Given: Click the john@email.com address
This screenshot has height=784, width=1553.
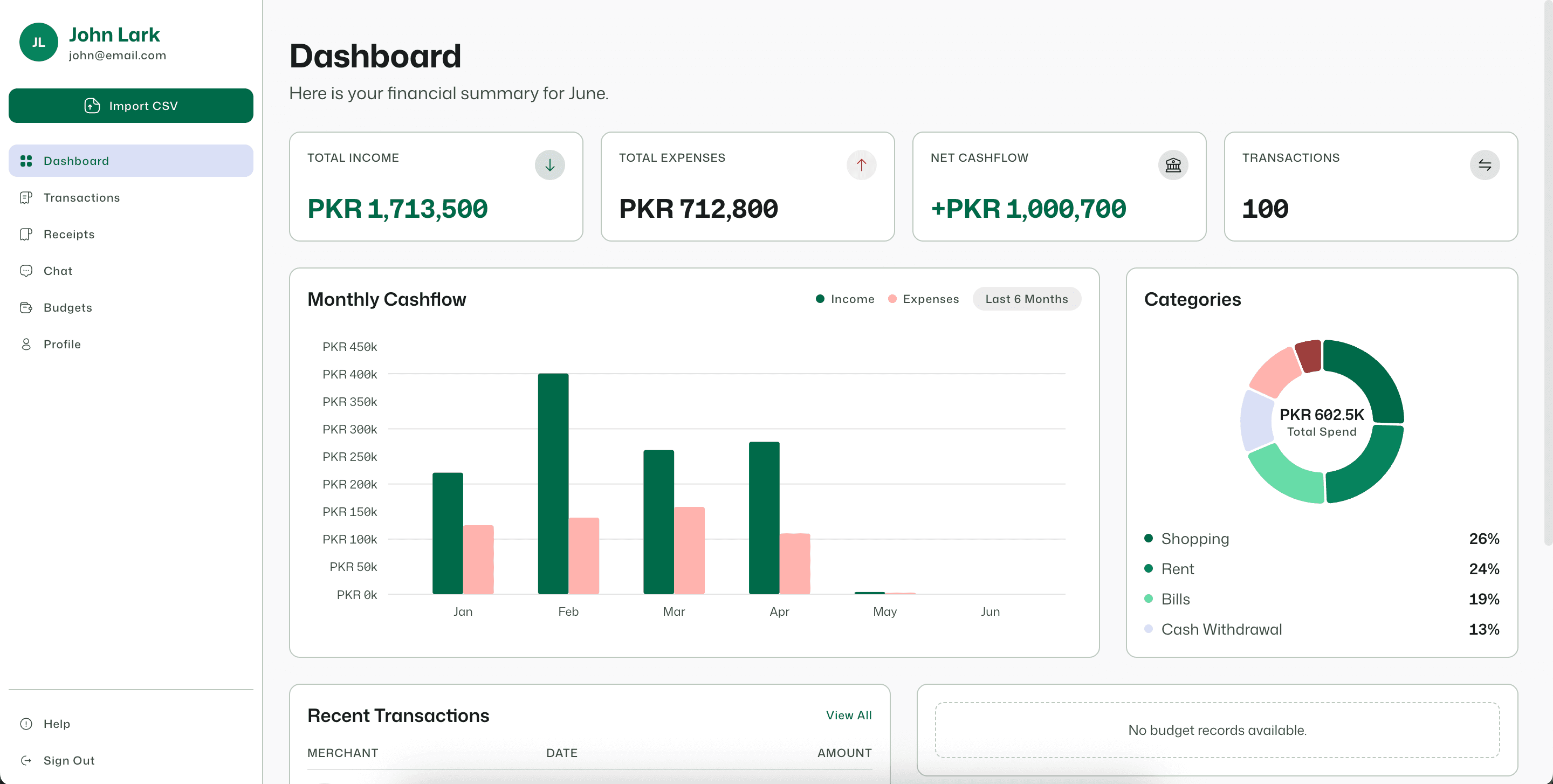Looking at the screenshot, I should coord(118,56).
